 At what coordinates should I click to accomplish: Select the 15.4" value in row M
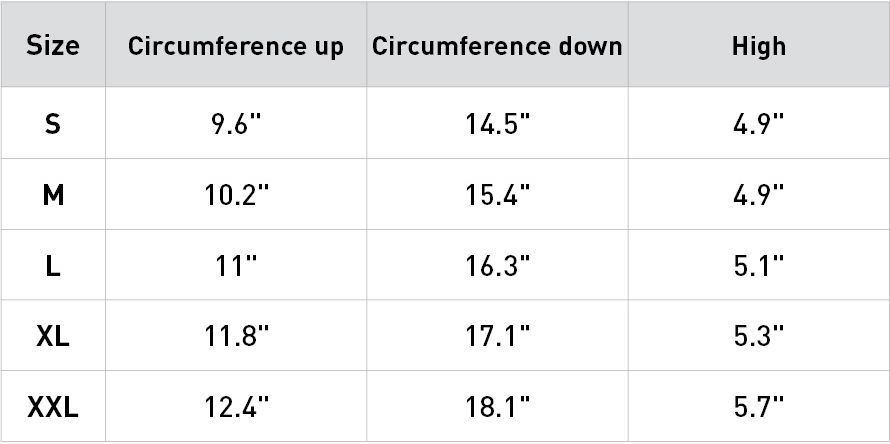(x=497, y=195)
